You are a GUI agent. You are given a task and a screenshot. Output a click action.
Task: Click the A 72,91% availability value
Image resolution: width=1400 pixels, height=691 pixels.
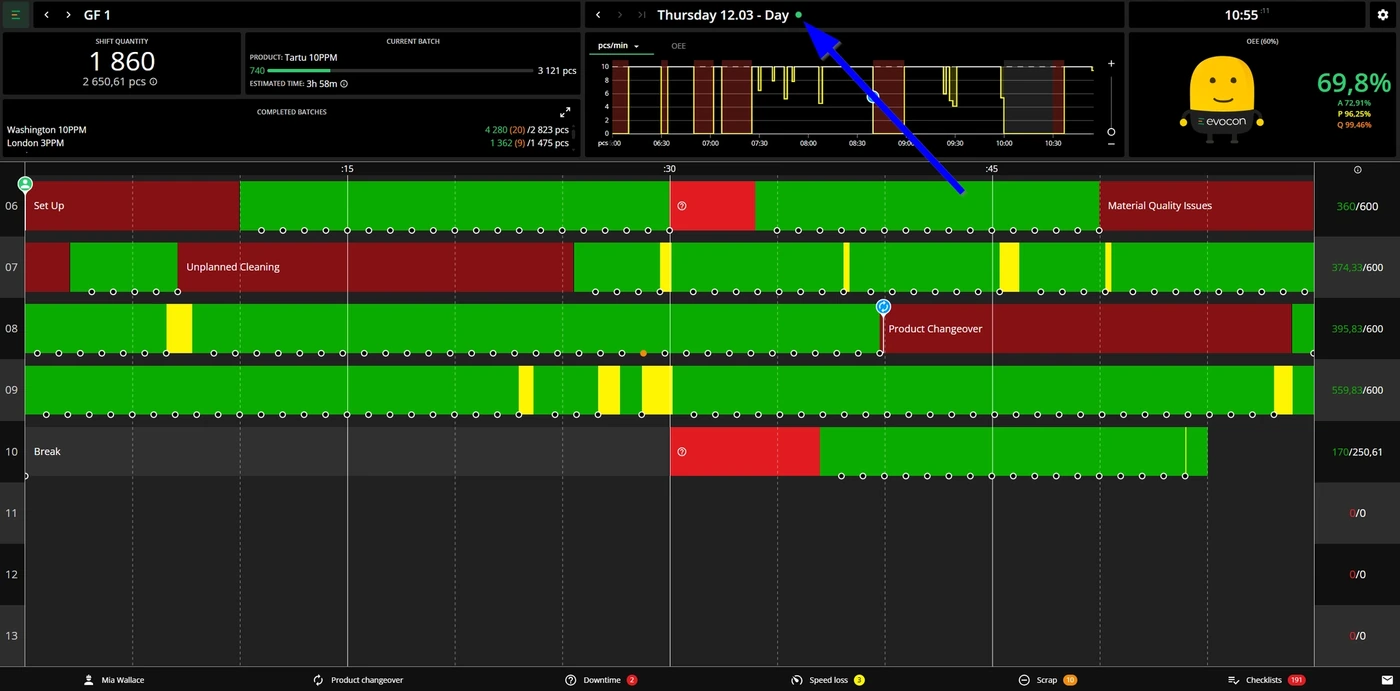click(x=1354, y=103)
